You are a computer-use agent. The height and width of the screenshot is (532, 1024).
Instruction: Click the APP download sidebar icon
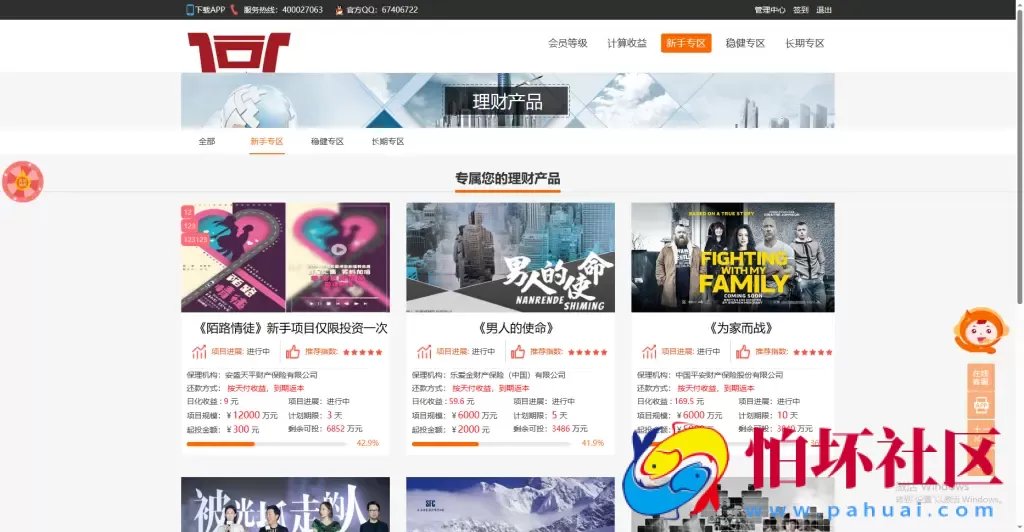(x=980, y=405)
